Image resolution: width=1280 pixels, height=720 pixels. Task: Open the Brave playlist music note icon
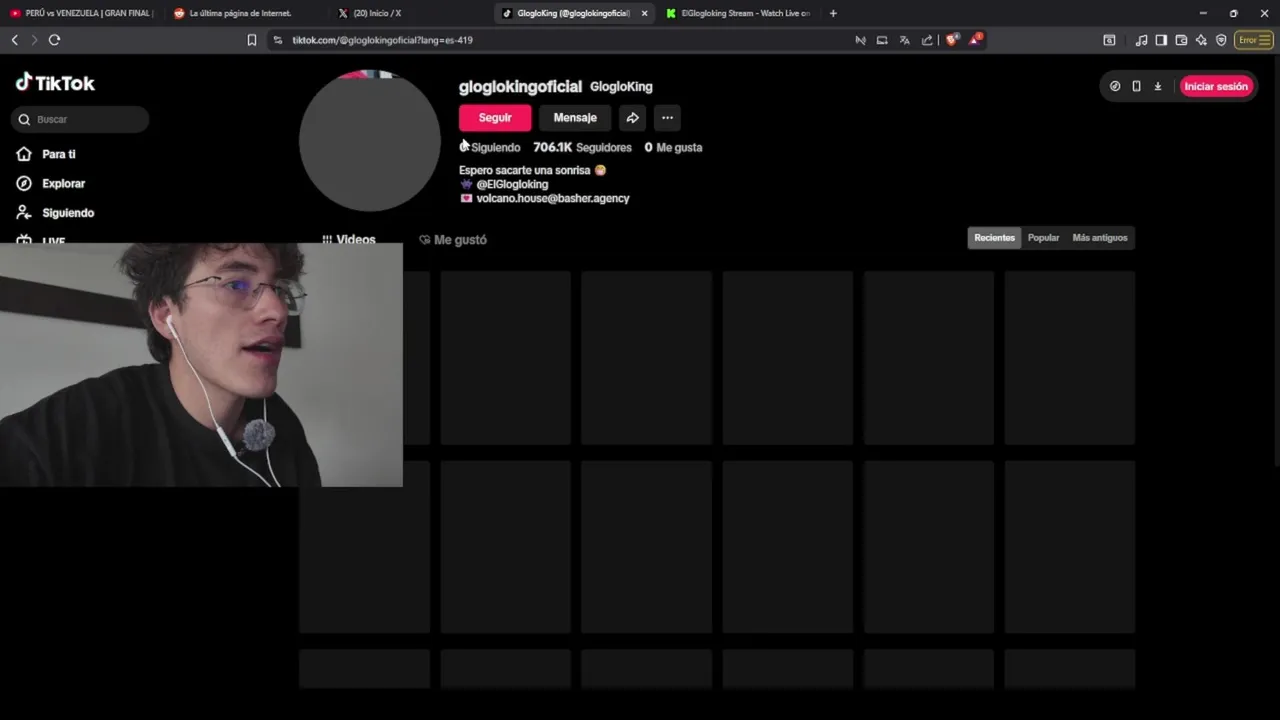[x=1141, y=40]
